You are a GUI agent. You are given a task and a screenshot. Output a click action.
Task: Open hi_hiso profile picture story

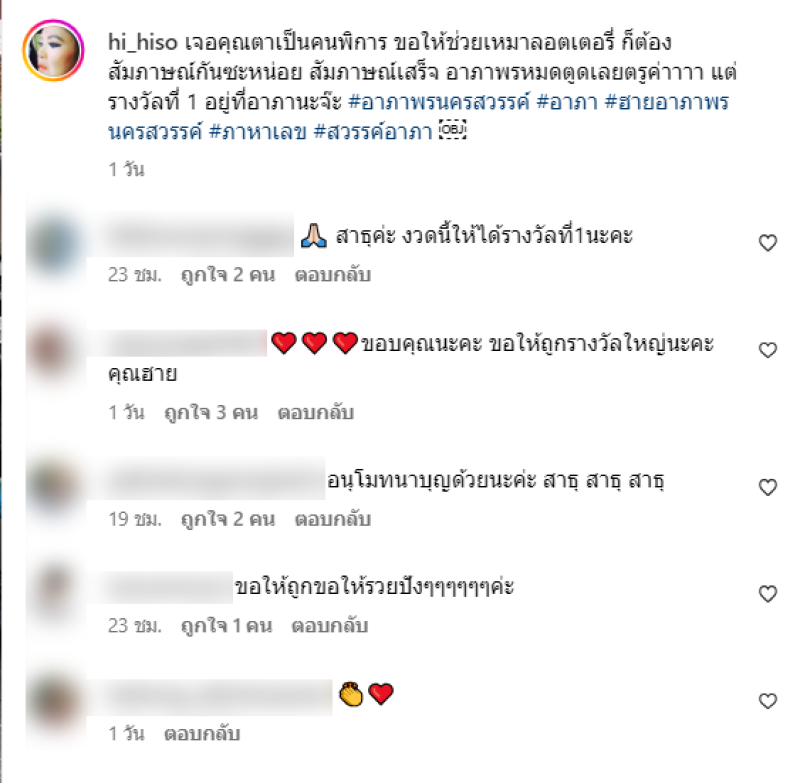[x=53, y=50]
